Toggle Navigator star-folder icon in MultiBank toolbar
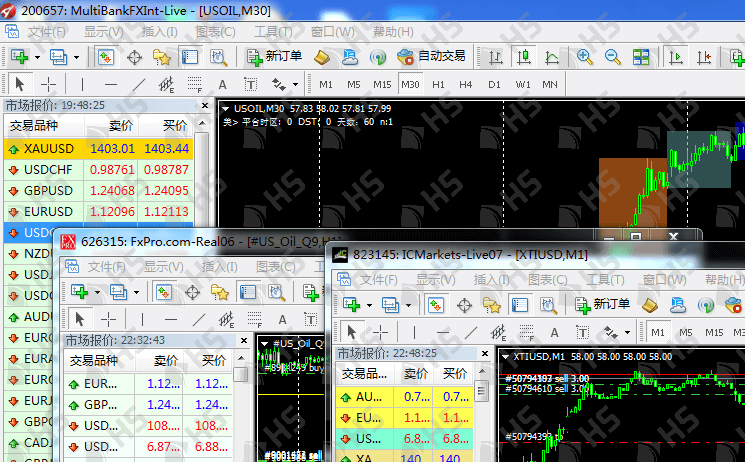745x462 pixels. tap(162, 58)
